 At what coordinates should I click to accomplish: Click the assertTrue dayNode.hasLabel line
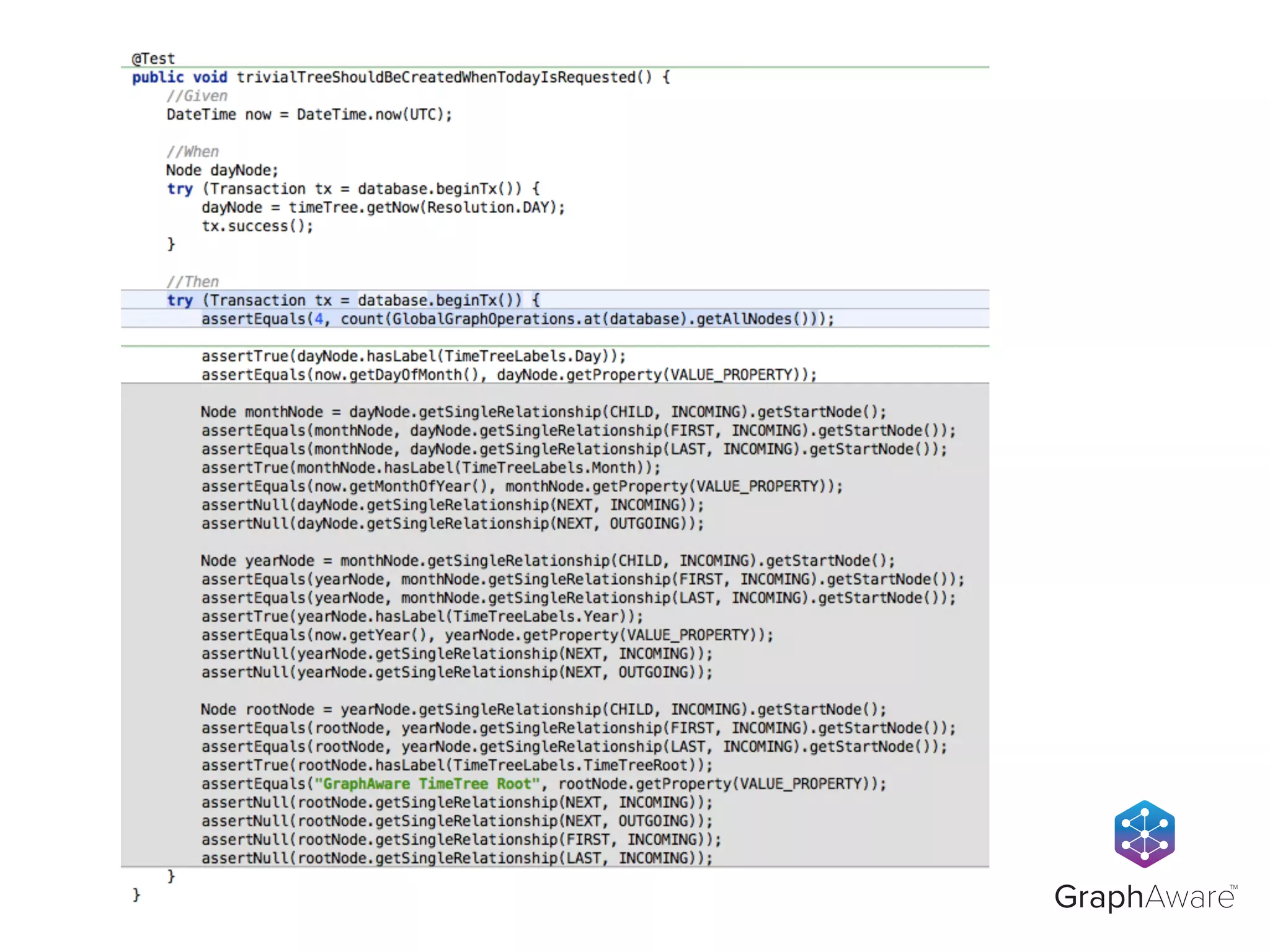click(413, 356)
